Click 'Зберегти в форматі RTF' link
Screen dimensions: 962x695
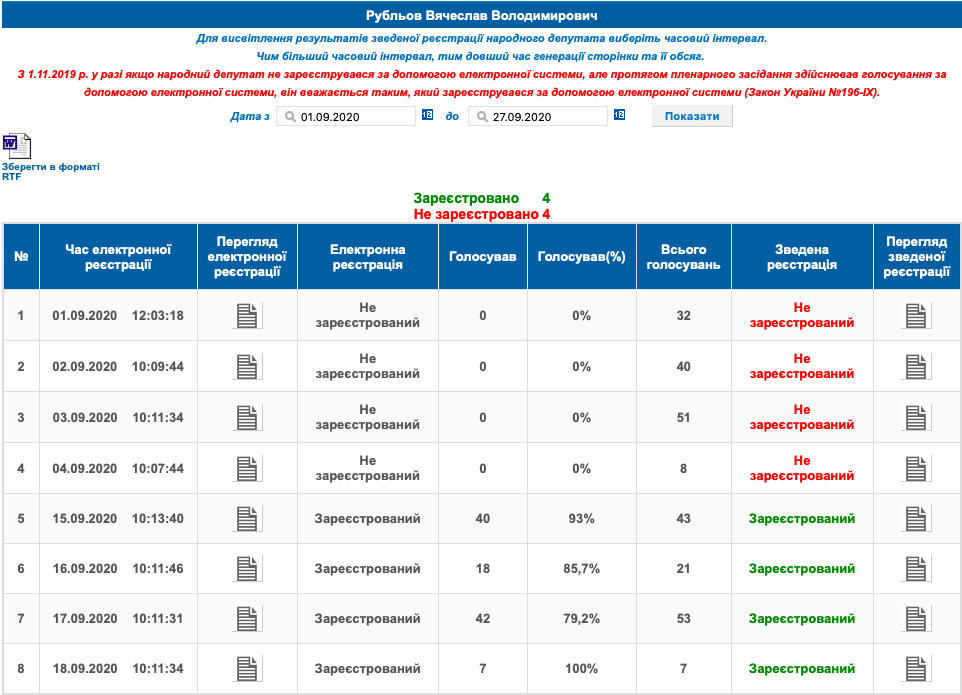50,170
